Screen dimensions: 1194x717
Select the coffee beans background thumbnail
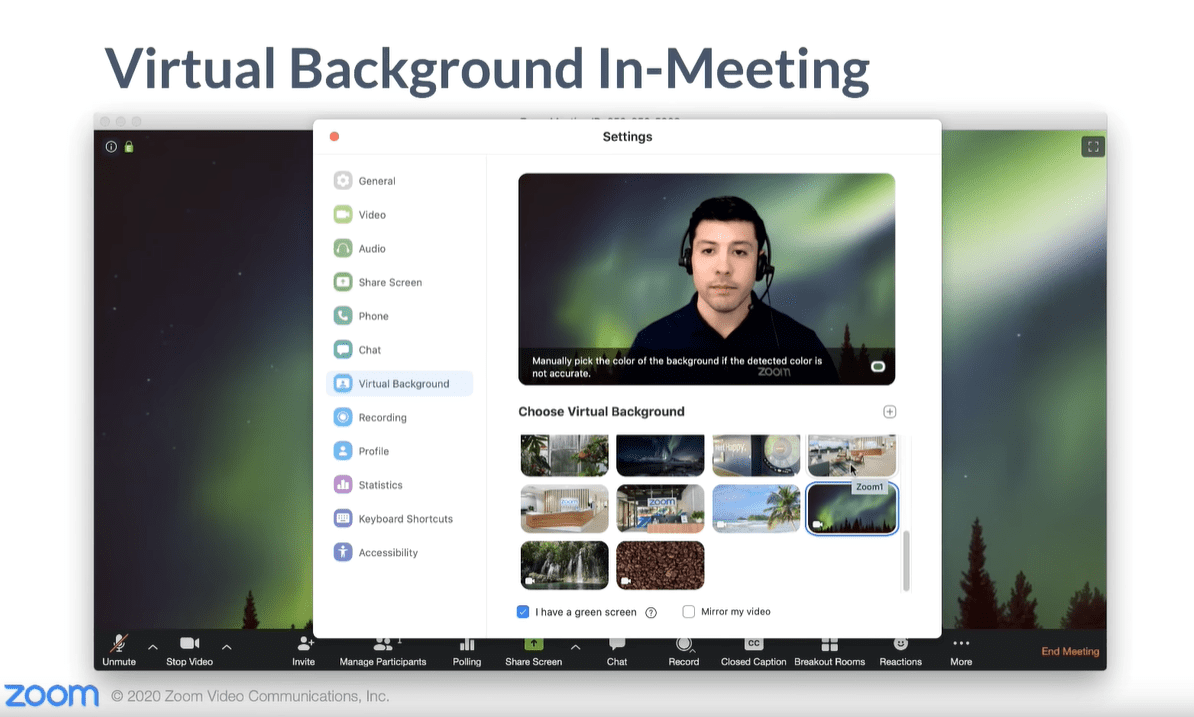(660, 565)
